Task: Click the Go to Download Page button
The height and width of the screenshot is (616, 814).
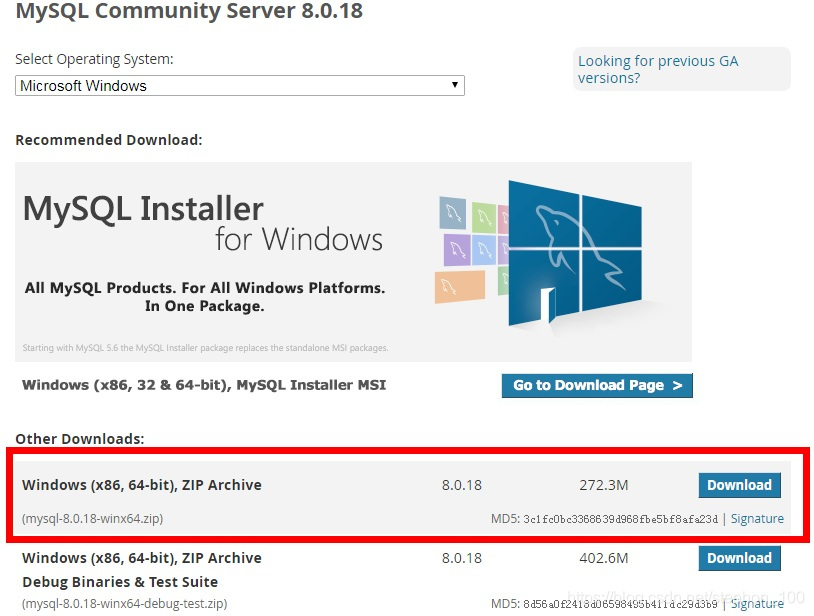Action: coord(597,385)
